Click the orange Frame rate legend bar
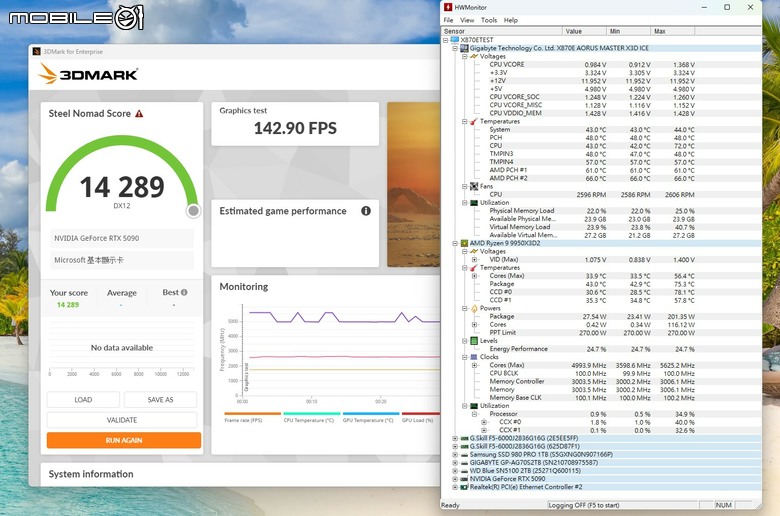Screen dimensions: 780x516 click(253, 413)
